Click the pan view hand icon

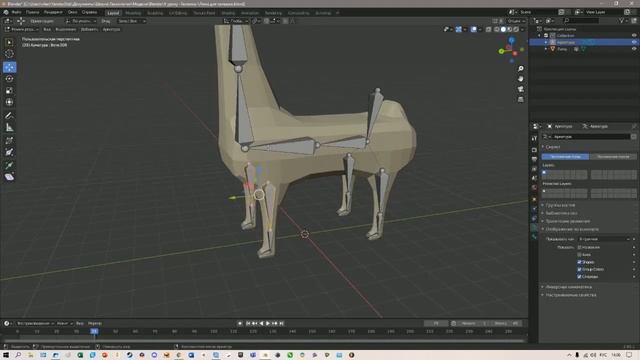point(520,78)
